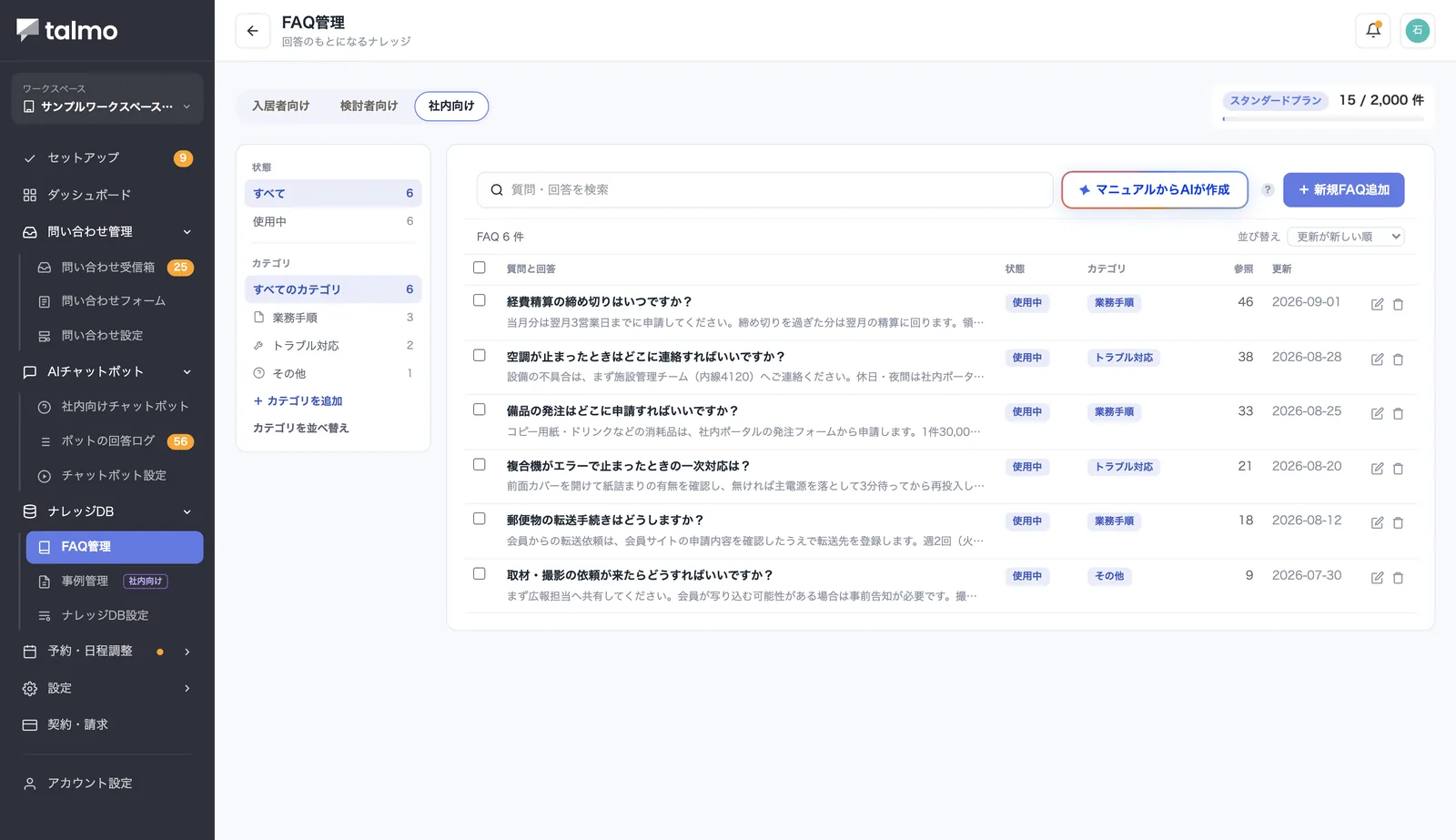Select the 社内向け tab
The height and width of the screenshot is (840, 1456).
point(451,106)
